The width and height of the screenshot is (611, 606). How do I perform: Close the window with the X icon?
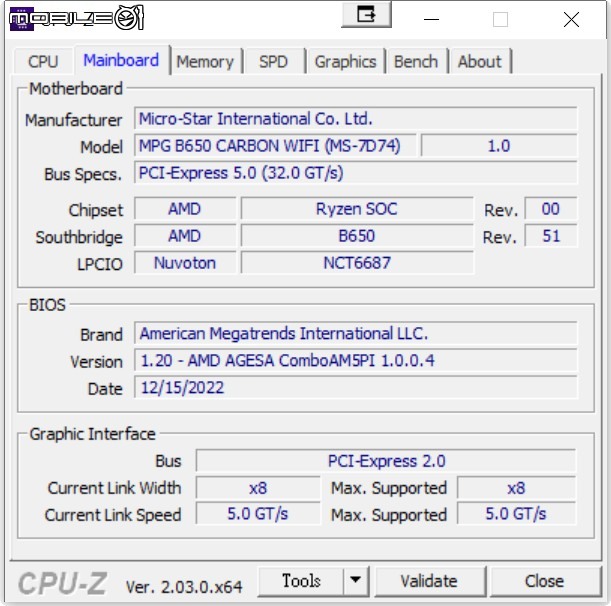[x=571, y=19]
